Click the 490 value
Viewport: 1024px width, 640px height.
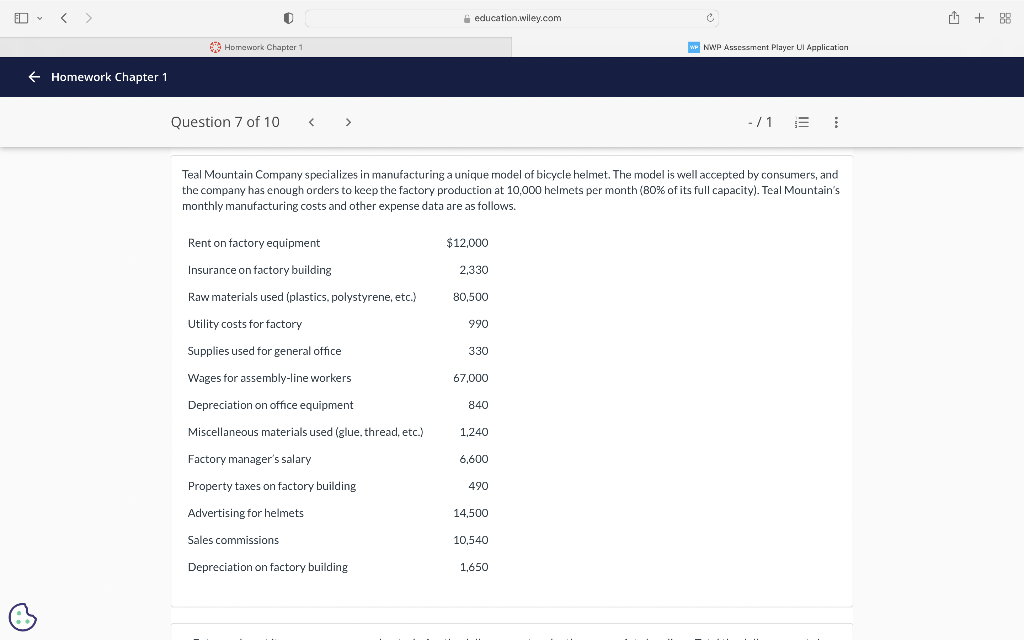[479, 486]
